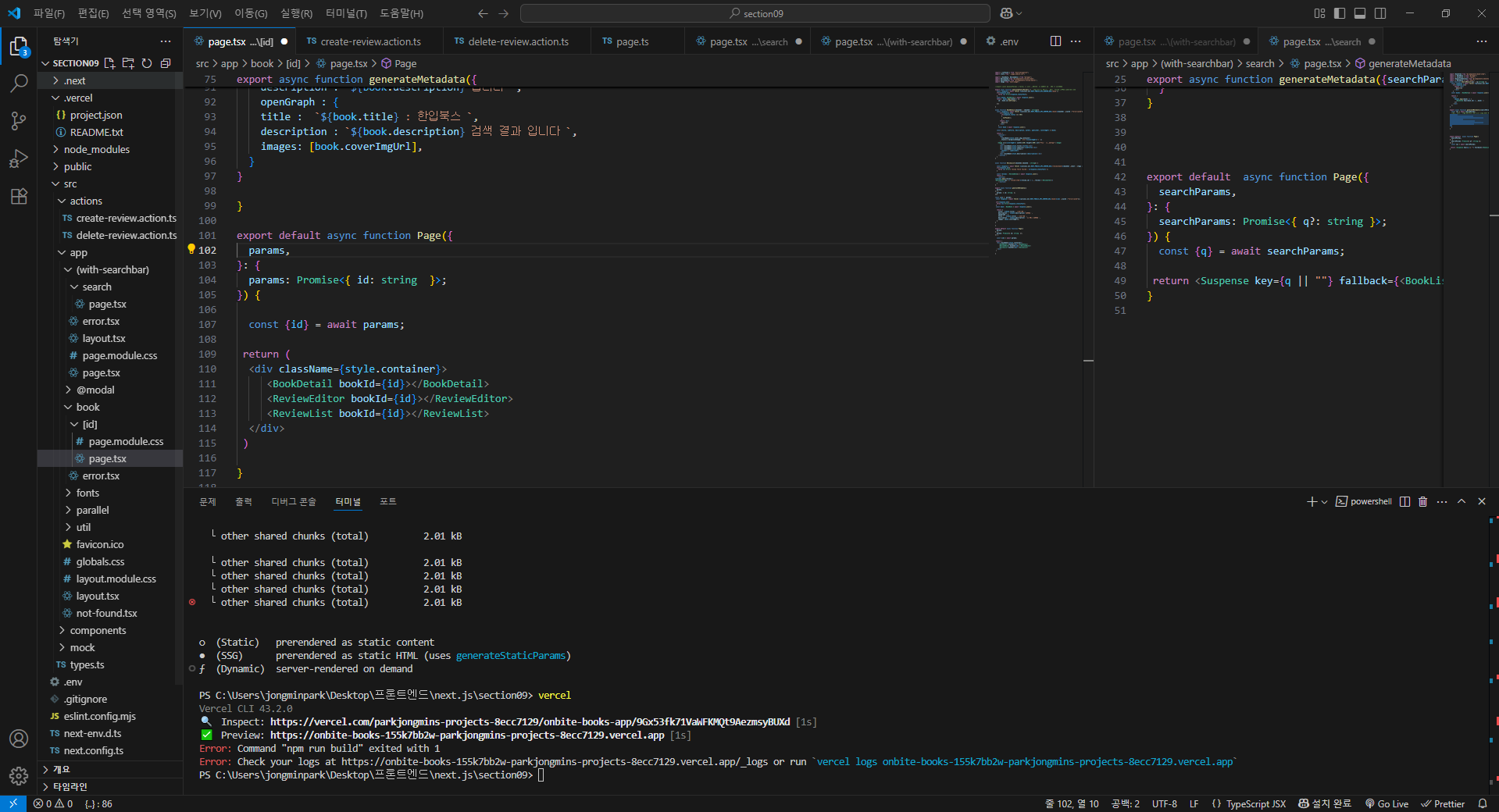Expand the components folder
1499x812 pixels.
[x=110, y=630]
